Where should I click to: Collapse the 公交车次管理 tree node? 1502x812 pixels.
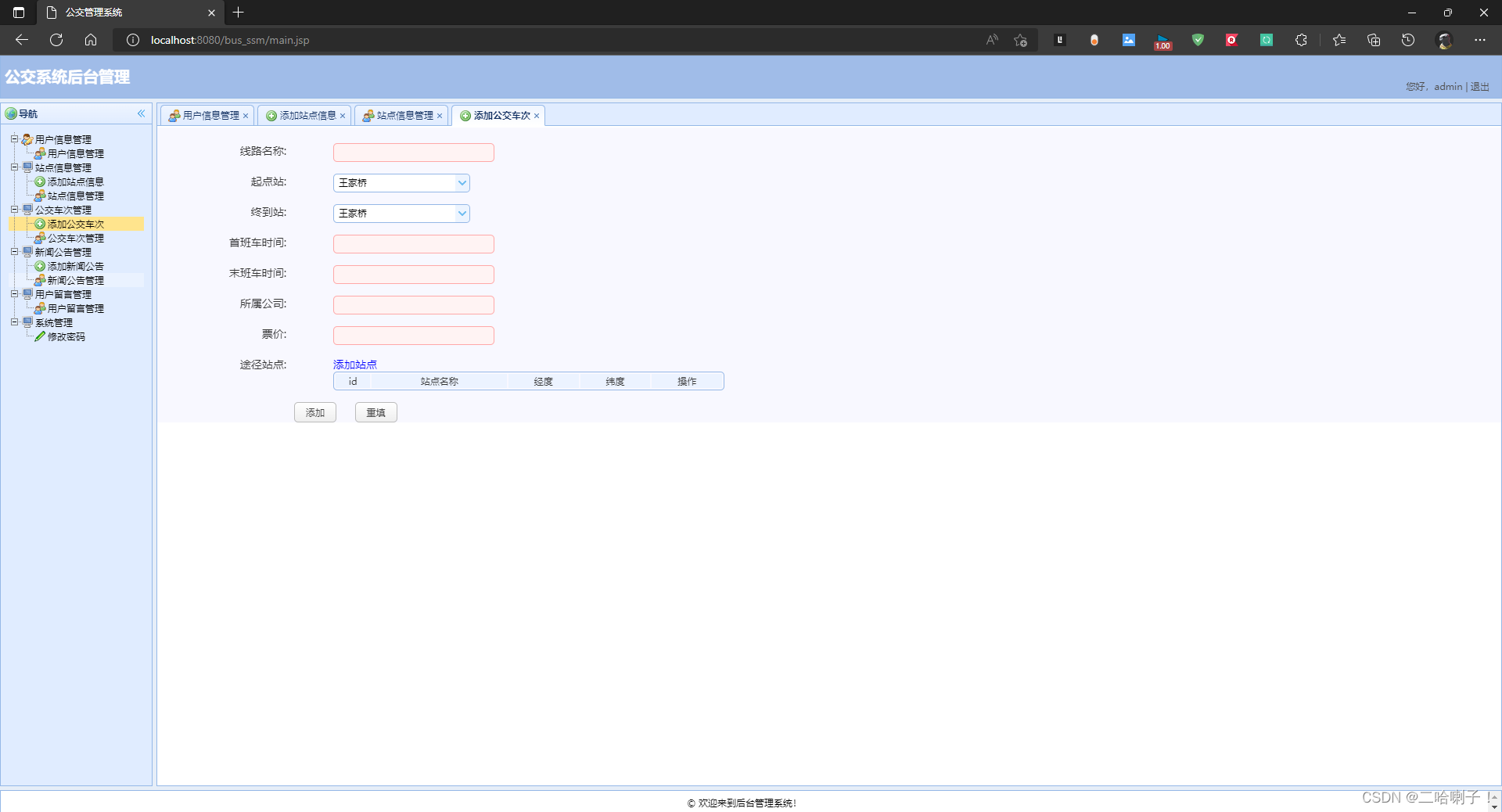click(x=15, y=210)
